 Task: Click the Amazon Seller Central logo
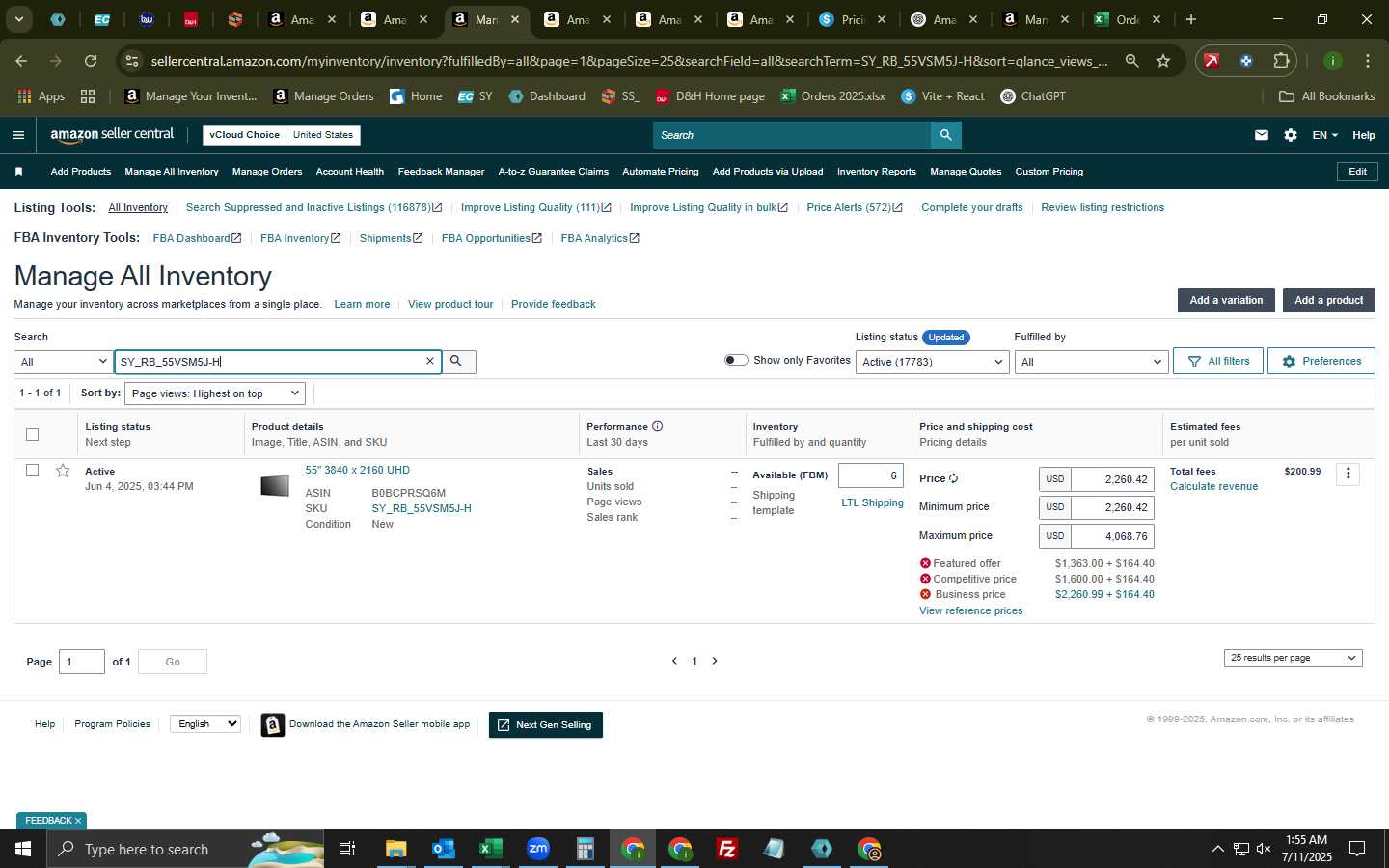112,135
